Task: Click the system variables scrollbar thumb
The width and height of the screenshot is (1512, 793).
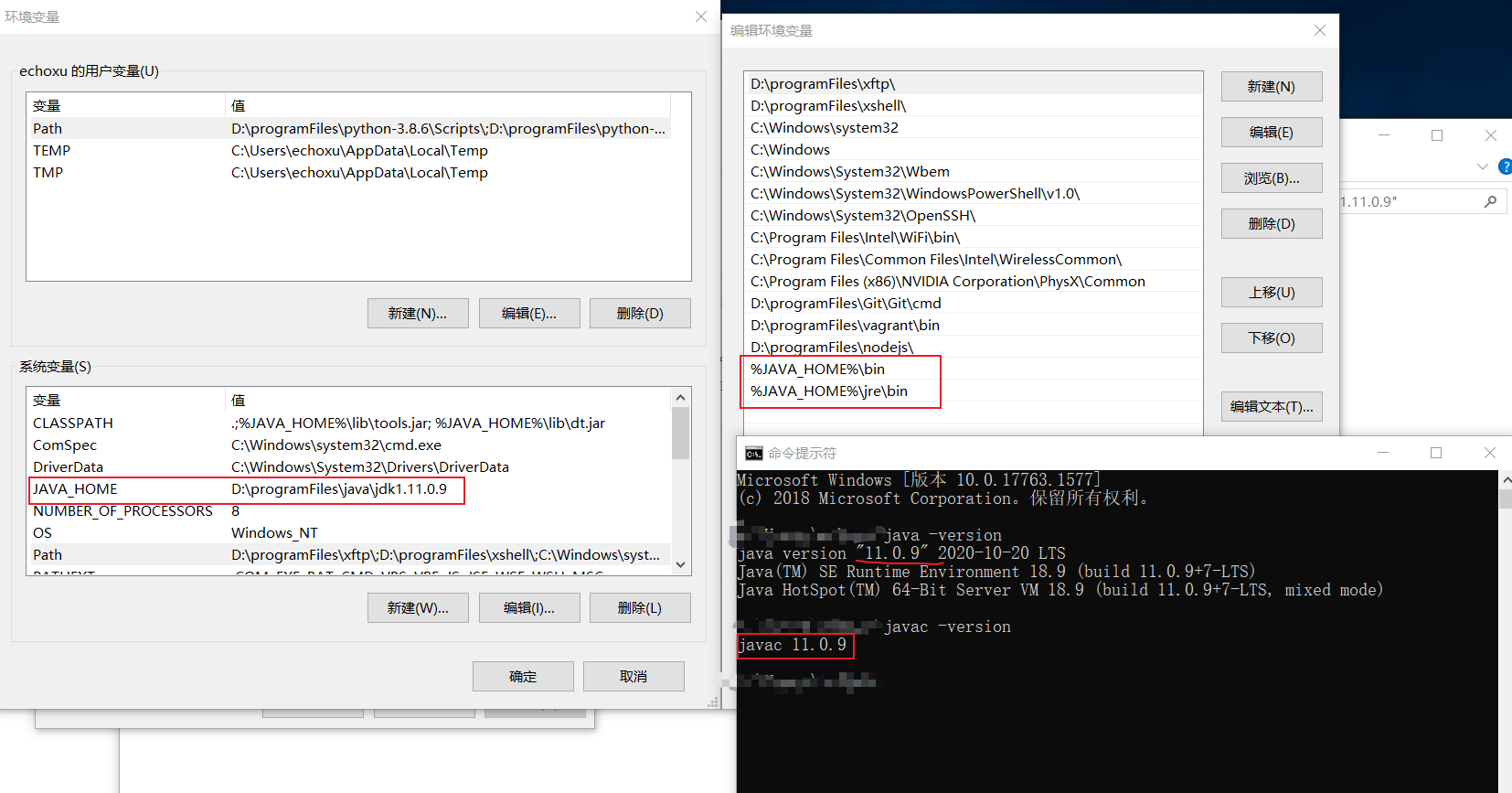Action: click(x=680, y=433)
